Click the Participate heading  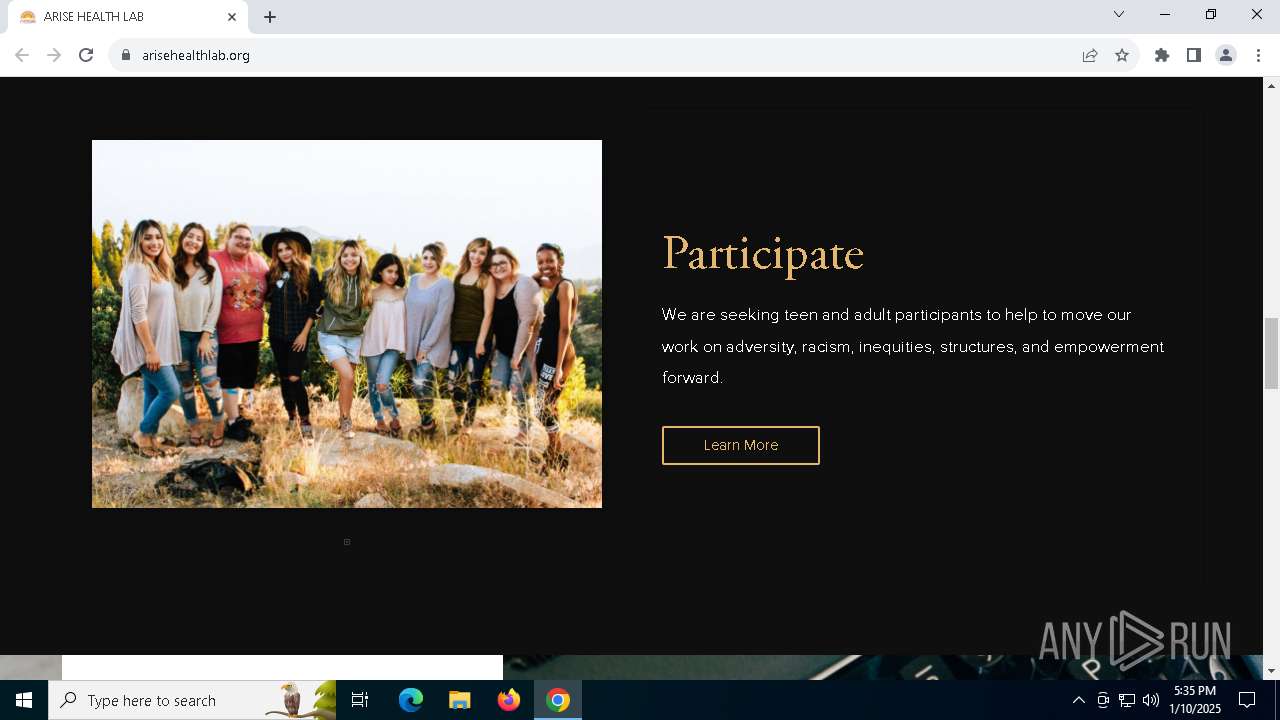point(763,253)
